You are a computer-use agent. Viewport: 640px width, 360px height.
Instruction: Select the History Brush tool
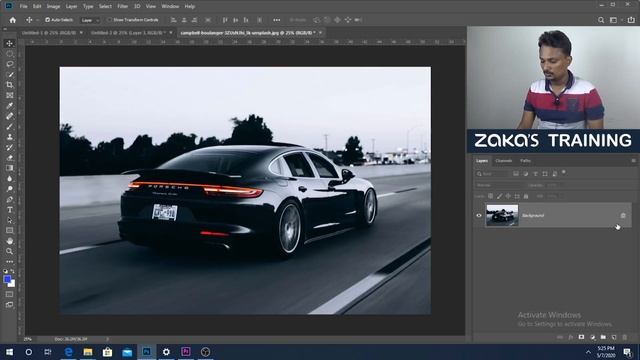tap(9, 147)
